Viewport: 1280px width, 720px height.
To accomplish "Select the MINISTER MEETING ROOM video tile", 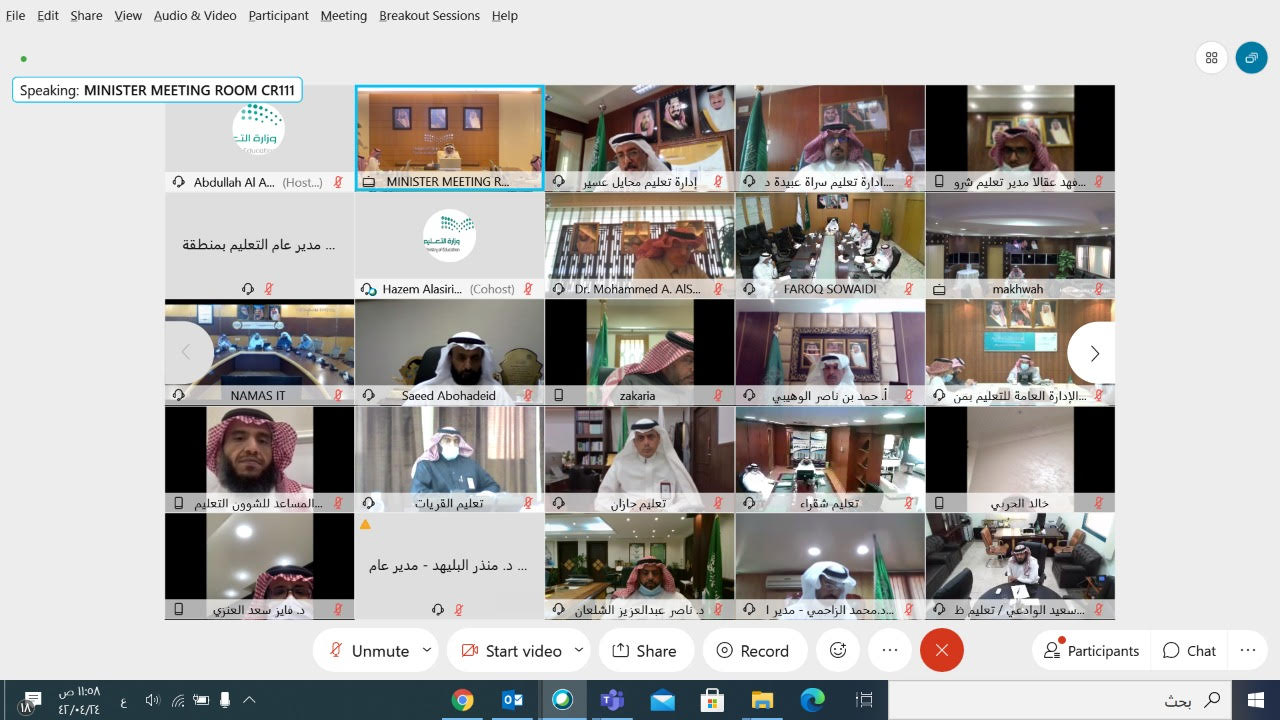I will coord(449,137).
